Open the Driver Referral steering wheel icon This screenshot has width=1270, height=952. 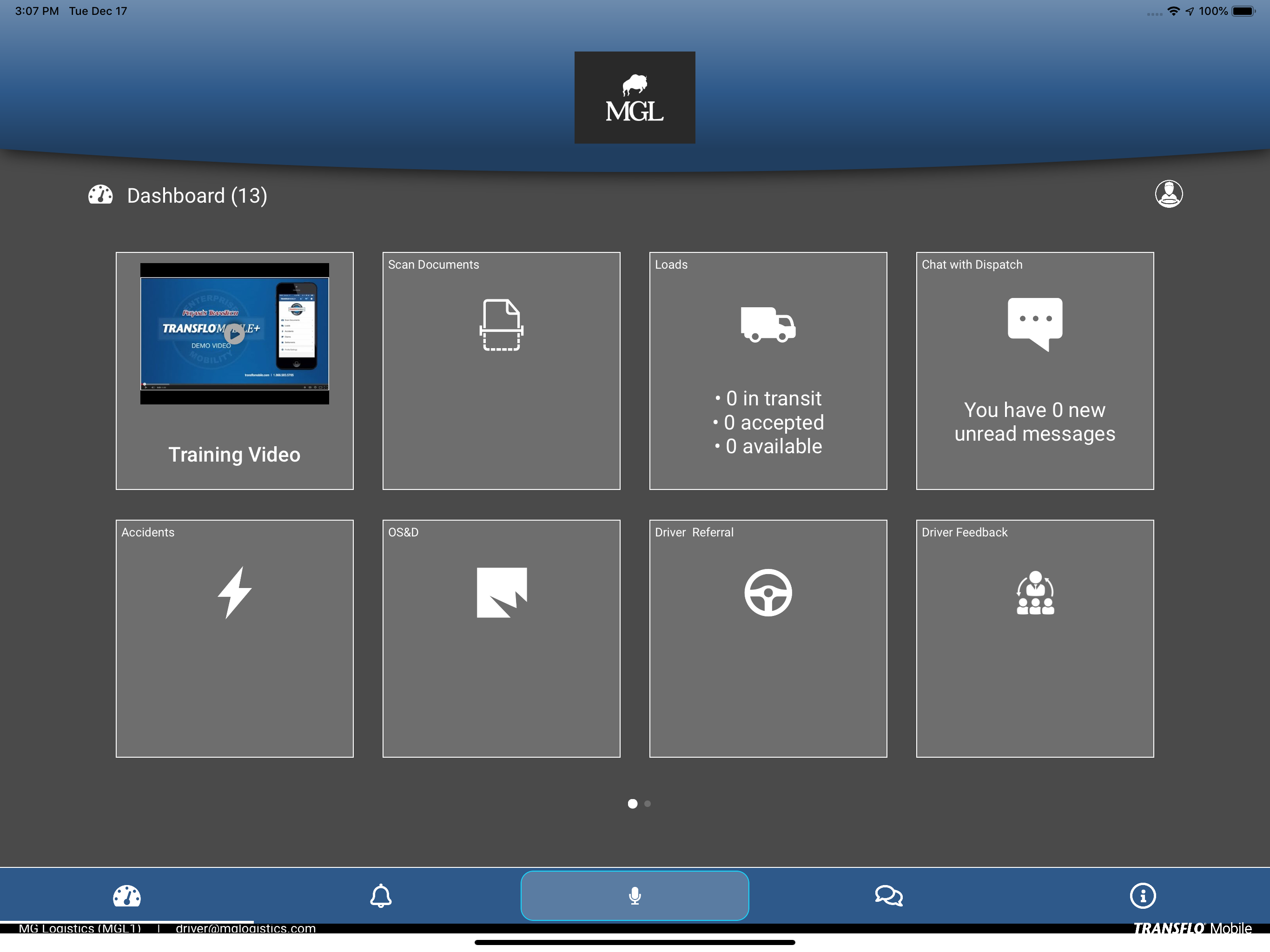[768, 593]
